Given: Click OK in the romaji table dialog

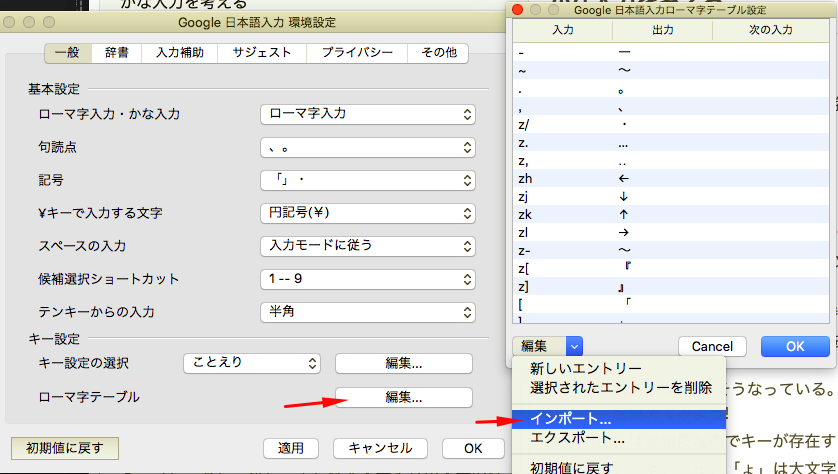Looking at the screenshot, I should 795,346.
